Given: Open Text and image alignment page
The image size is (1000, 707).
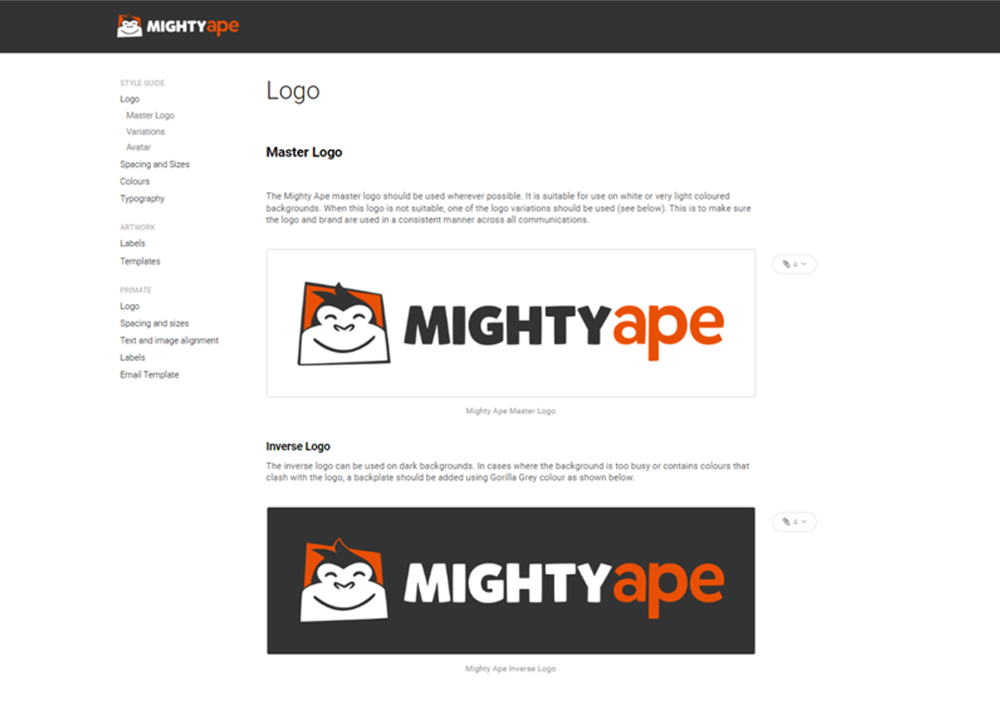Looking at the screenshot, I should 169,340.
